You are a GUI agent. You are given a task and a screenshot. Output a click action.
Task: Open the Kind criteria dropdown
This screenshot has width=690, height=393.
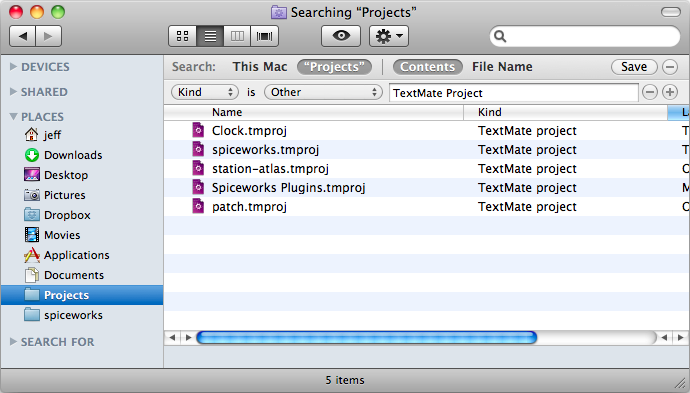pos(205,92)
